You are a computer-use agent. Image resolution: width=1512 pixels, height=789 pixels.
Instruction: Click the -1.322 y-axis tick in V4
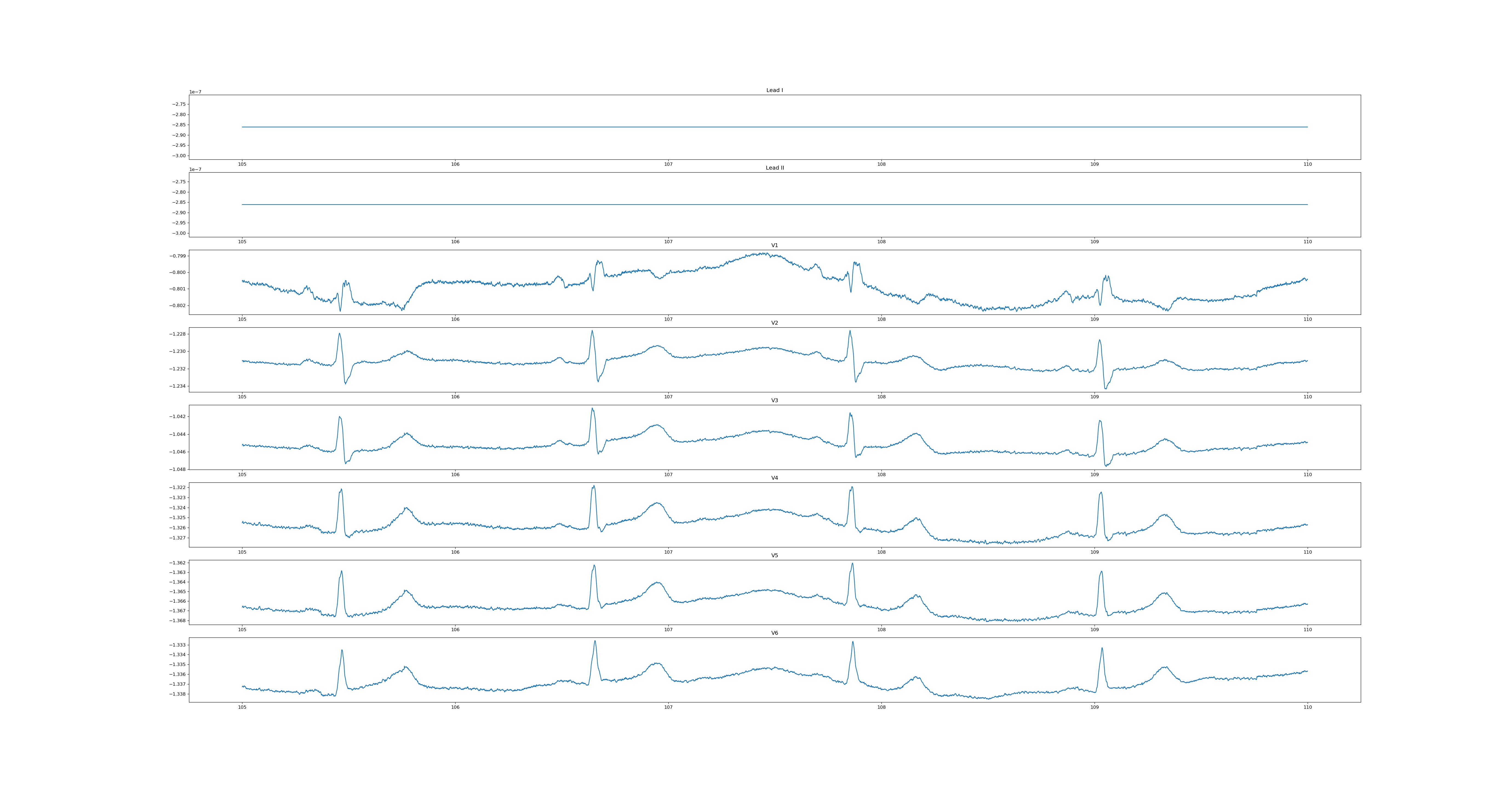[178, 488]
